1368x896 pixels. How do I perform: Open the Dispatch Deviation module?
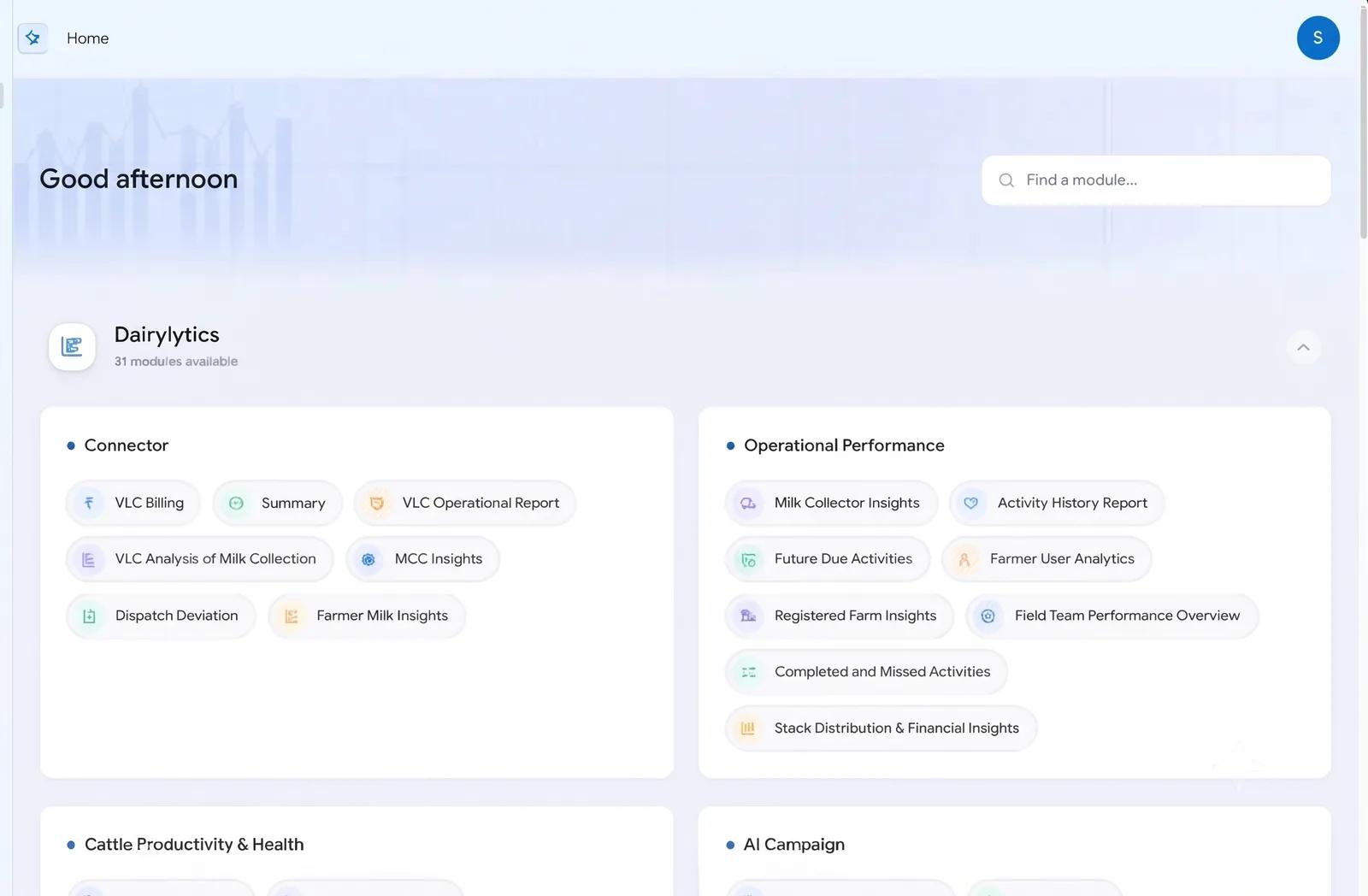(162, 616)
